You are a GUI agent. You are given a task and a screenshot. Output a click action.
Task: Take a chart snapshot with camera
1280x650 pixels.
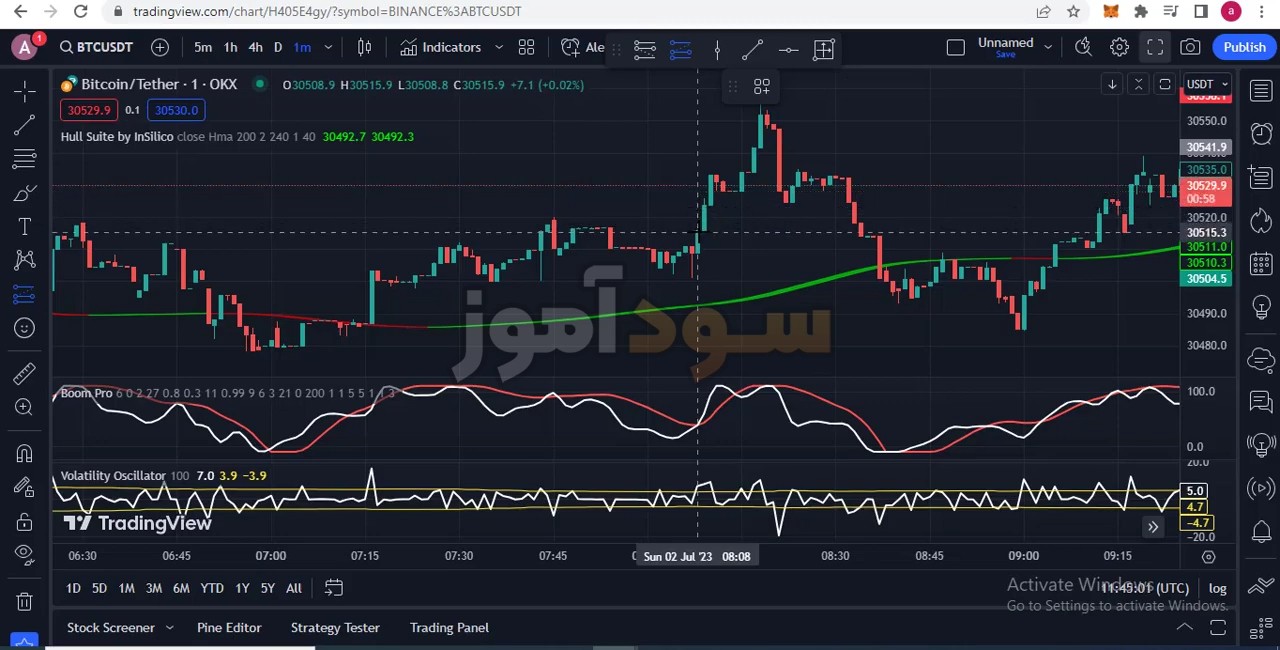[1190, 47]
